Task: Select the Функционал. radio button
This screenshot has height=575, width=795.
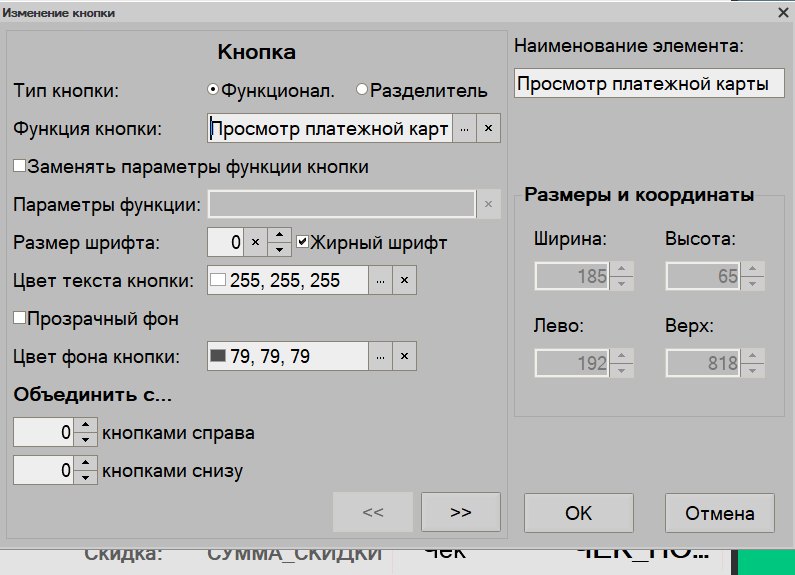Action: pos(213,90)
